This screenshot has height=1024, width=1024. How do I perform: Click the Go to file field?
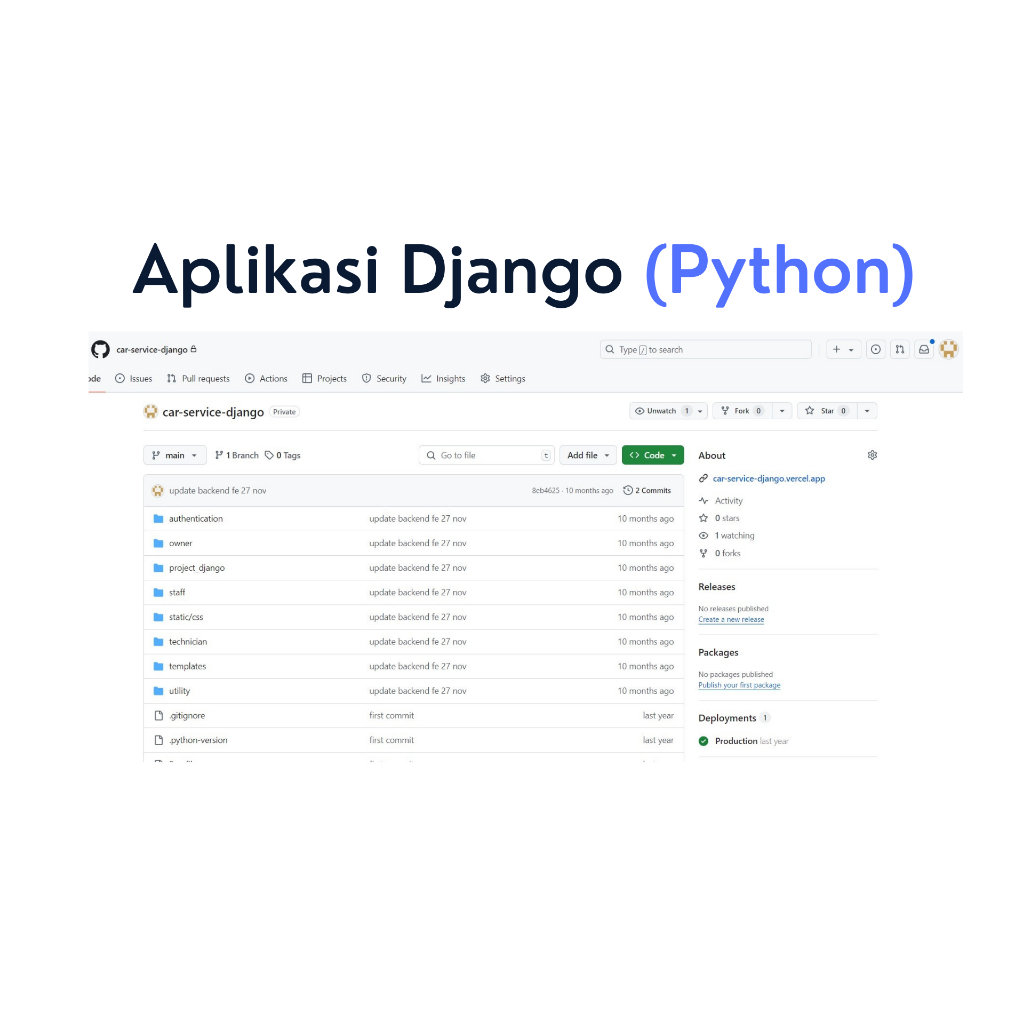(x=487, y=455)
